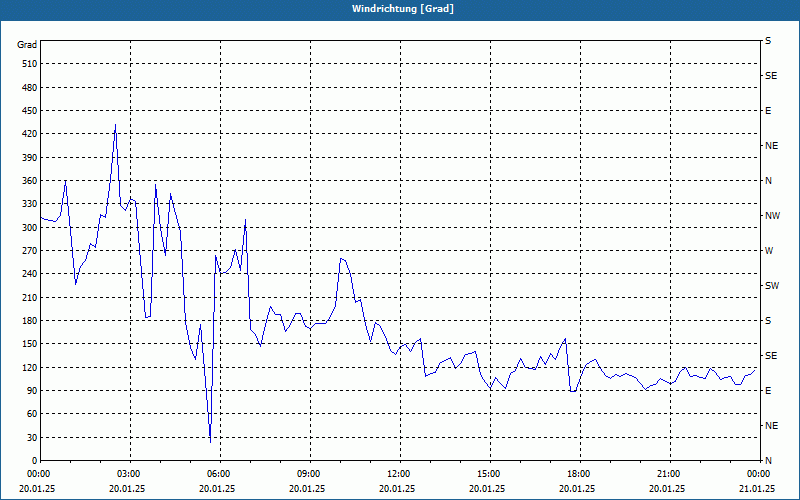Select the 150 value on left axis
This screenshot has height=500, width=800.
pyautogui.click(x=30, y=344)
